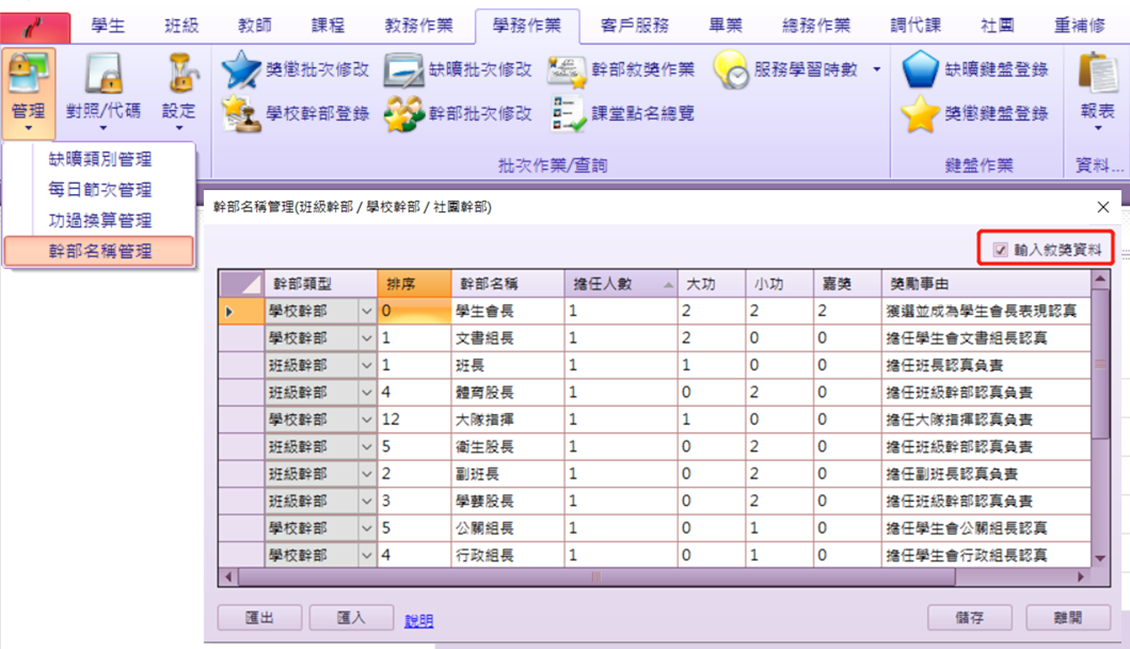This screenshot has height=649, width=1130.
Task: Open the 報表 clipboard icon
Action: point(1098,73)
